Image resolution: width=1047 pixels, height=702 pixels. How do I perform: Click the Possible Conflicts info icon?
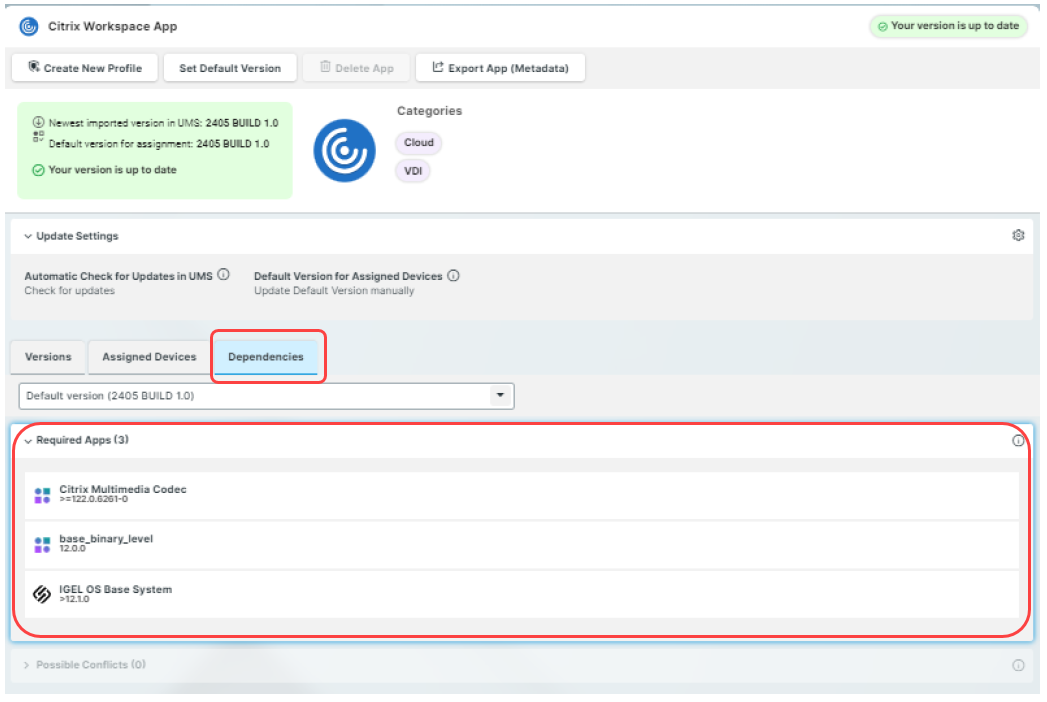(x=1018, y=665)
